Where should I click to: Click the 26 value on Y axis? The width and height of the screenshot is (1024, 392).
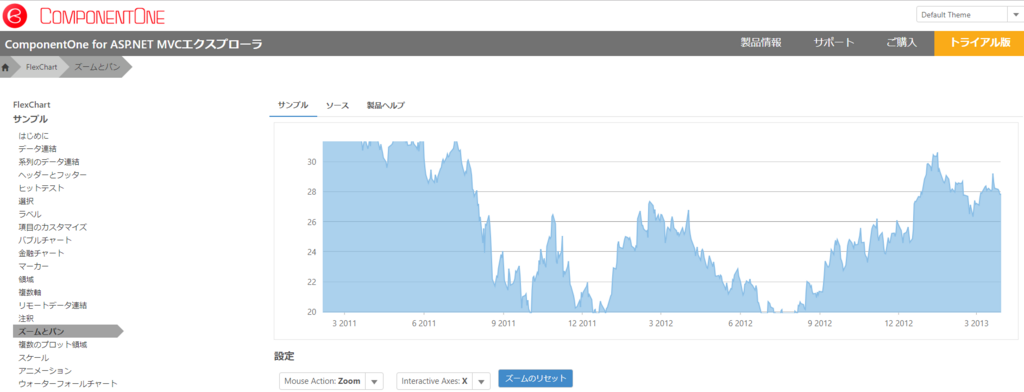pos(312,221)
